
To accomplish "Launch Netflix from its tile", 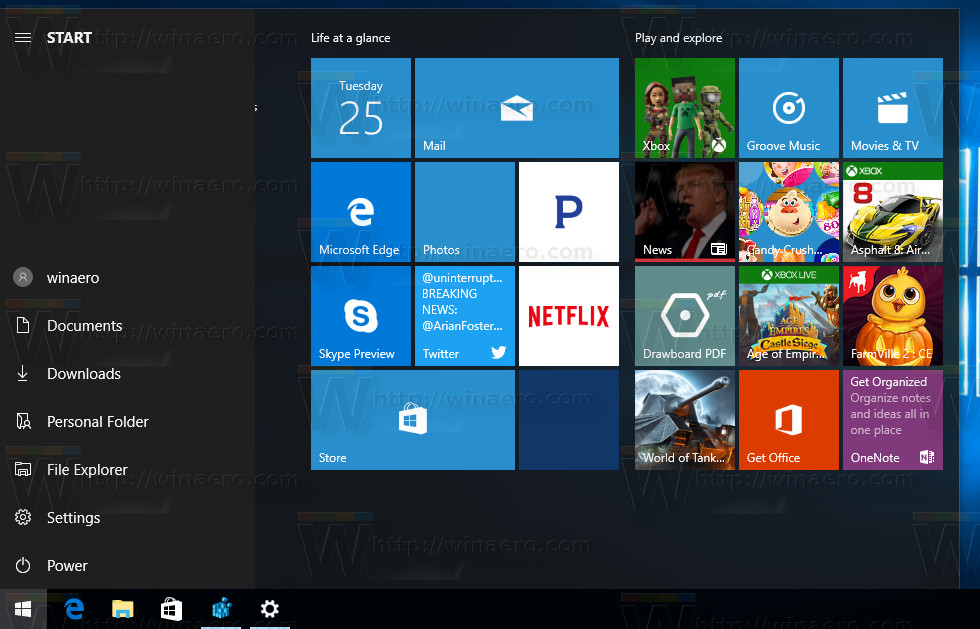I will pyautogui.click(x=568, y=315).
